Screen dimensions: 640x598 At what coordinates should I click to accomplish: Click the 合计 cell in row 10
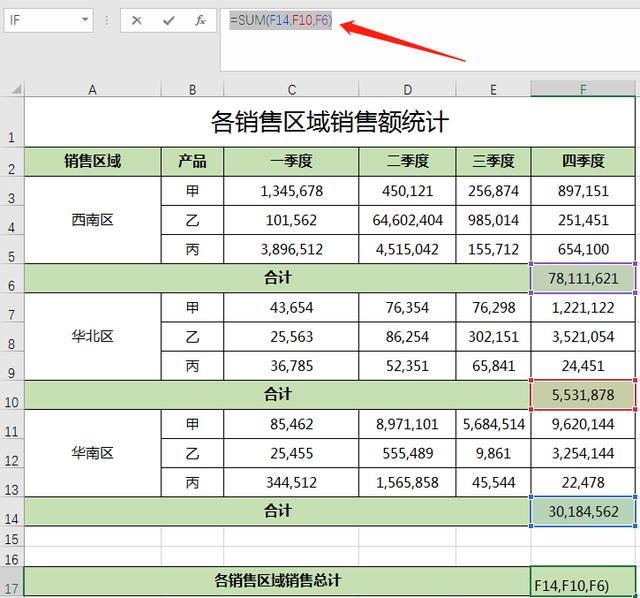[x=277, y=395]
